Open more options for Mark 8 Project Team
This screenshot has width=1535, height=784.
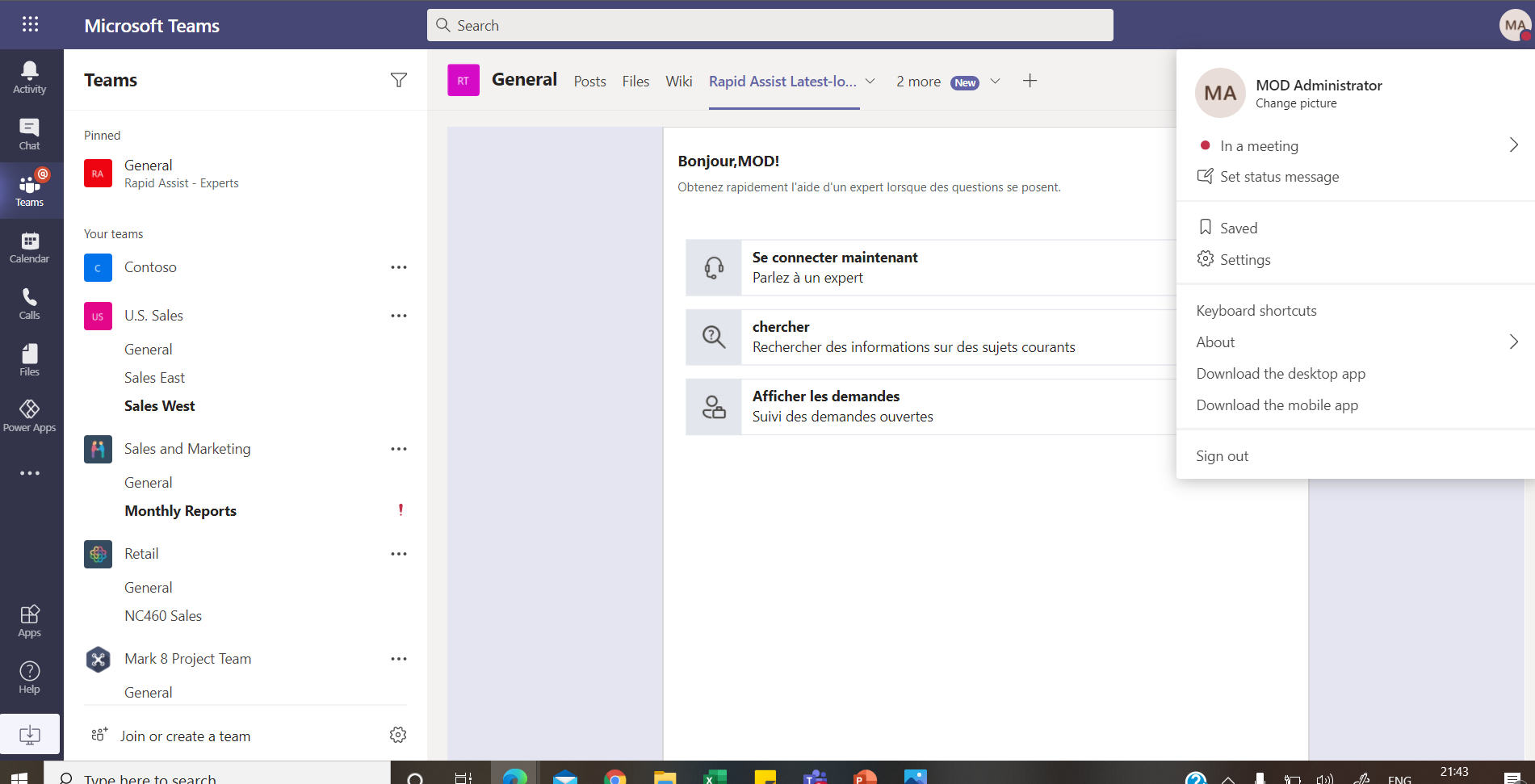coord(399,659)
